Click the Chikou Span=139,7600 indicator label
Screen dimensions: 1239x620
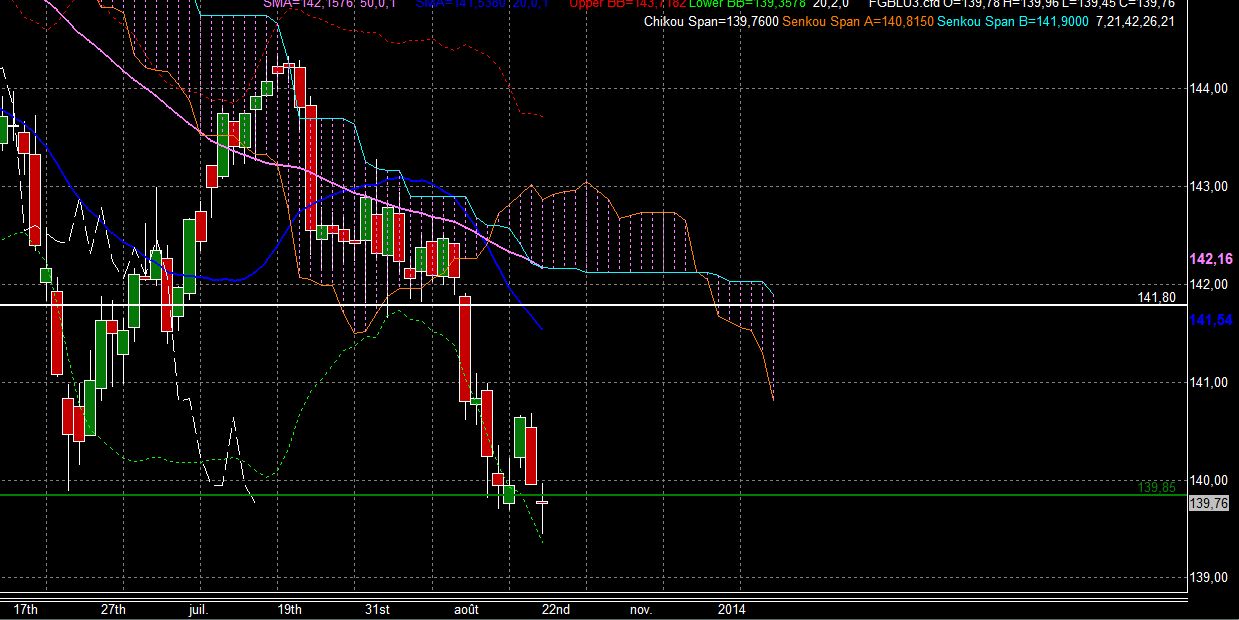[x=711, y=21]
